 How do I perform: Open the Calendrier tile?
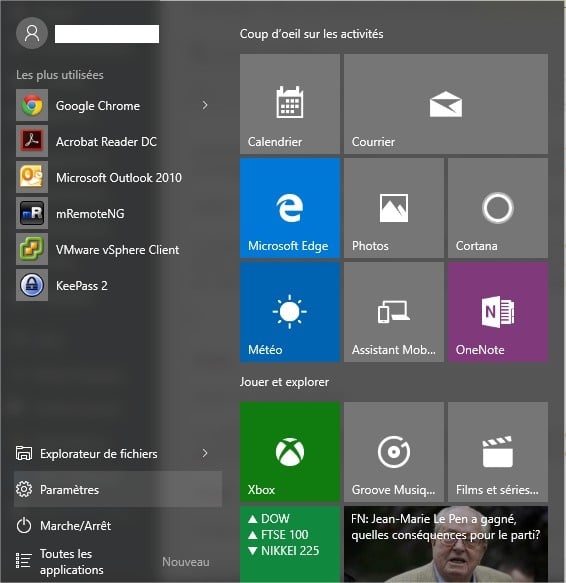[290, 104]
